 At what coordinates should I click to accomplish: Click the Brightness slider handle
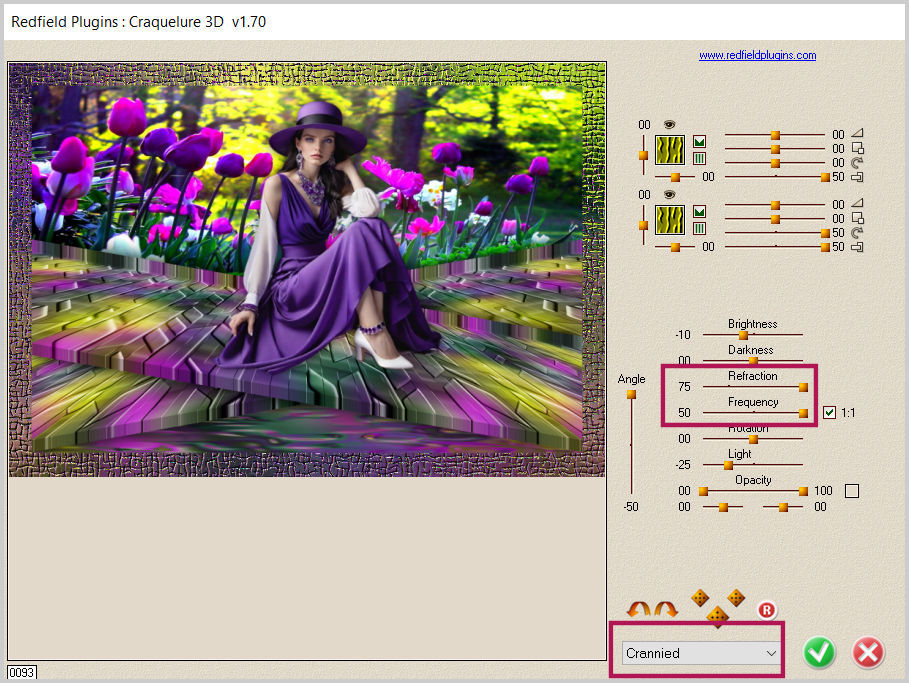coord(744,335)
